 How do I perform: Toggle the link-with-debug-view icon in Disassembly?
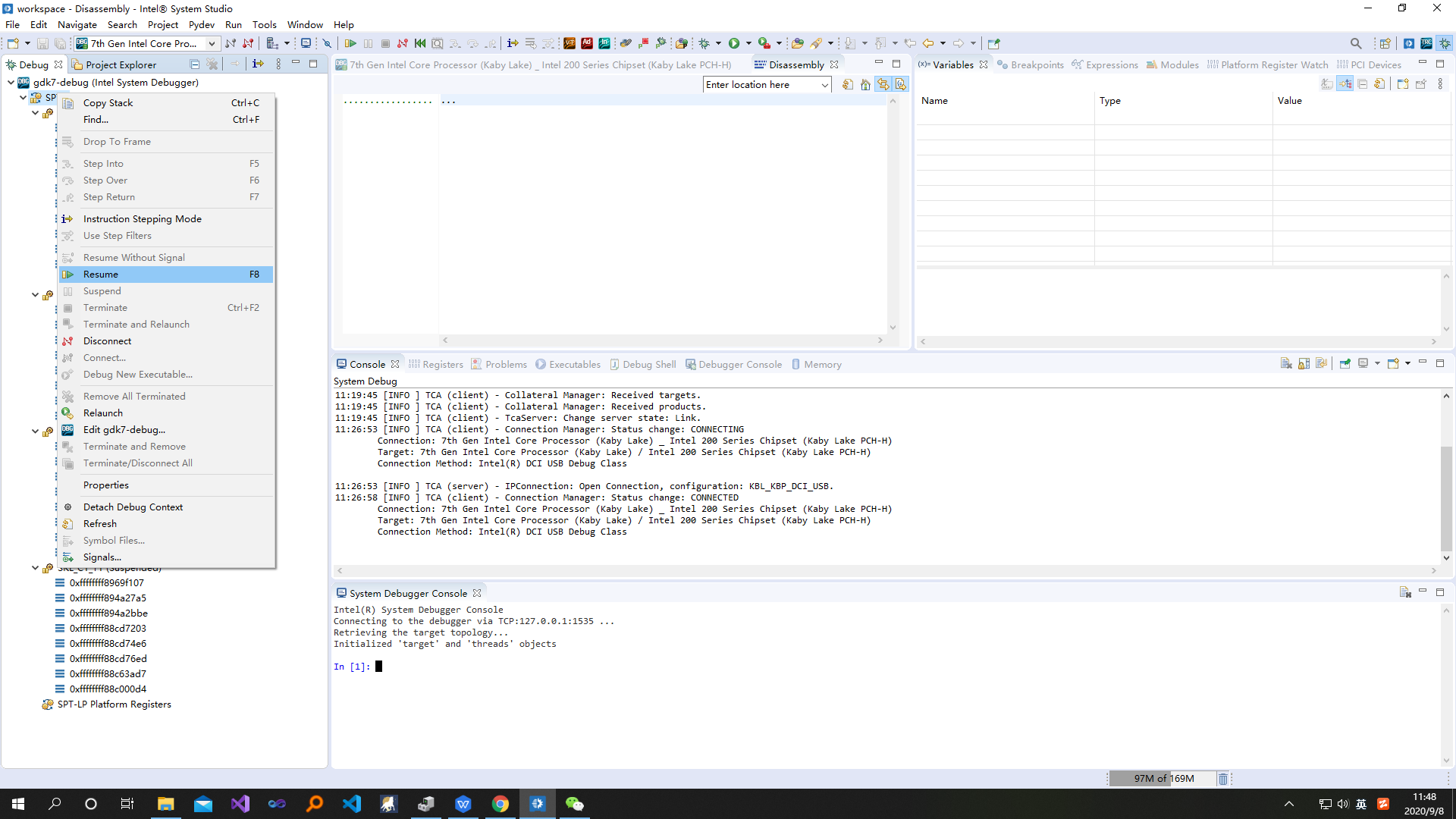pyautogui.click(x=883, y=84)
